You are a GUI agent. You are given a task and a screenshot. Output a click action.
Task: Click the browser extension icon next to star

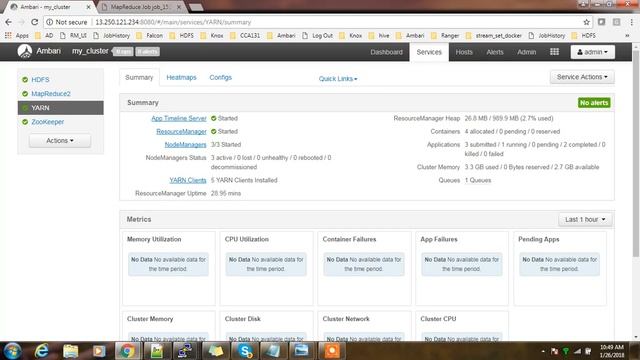point(601,22)
